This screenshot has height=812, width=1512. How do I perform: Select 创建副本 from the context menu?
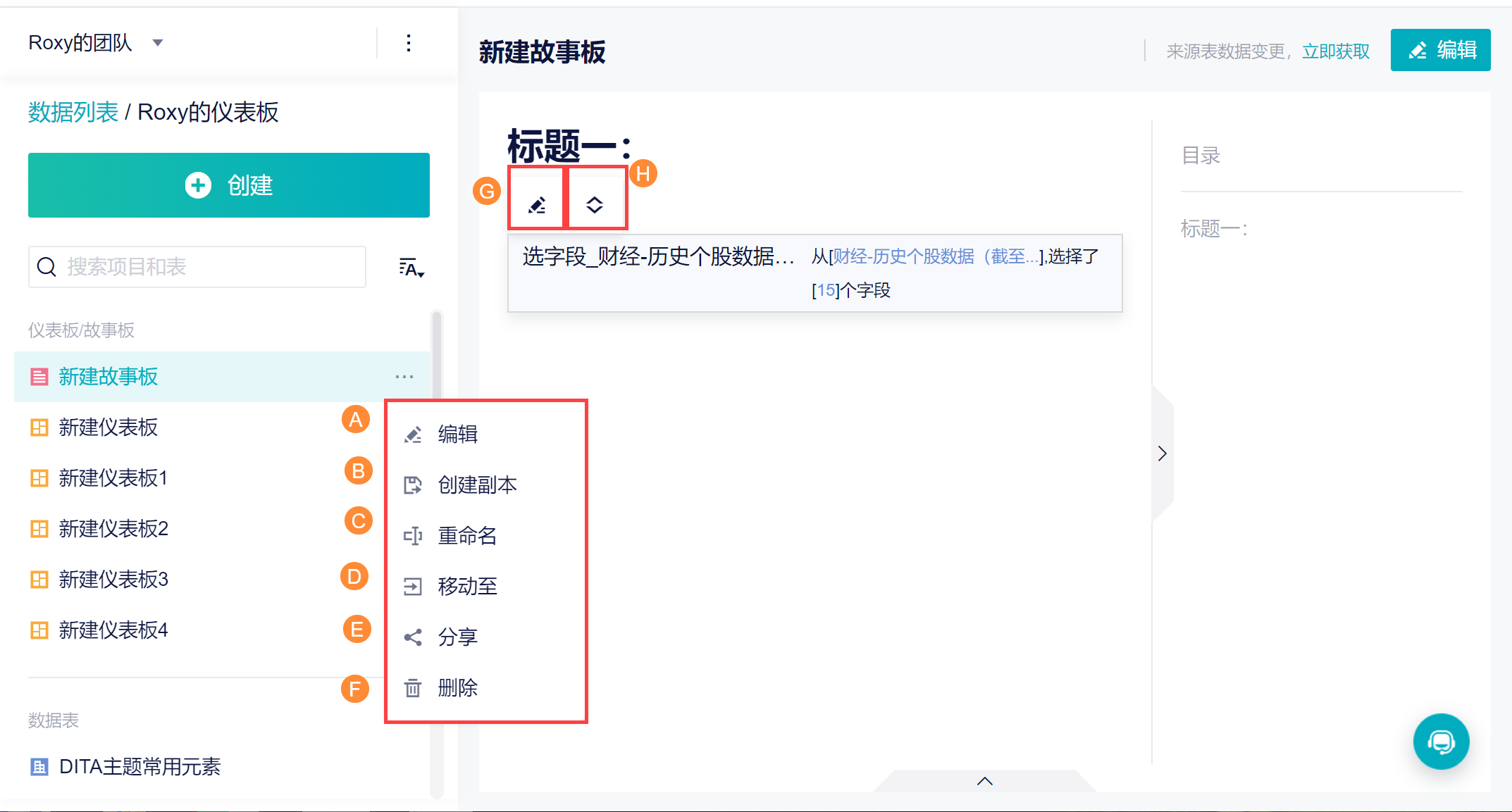(477, 485)
